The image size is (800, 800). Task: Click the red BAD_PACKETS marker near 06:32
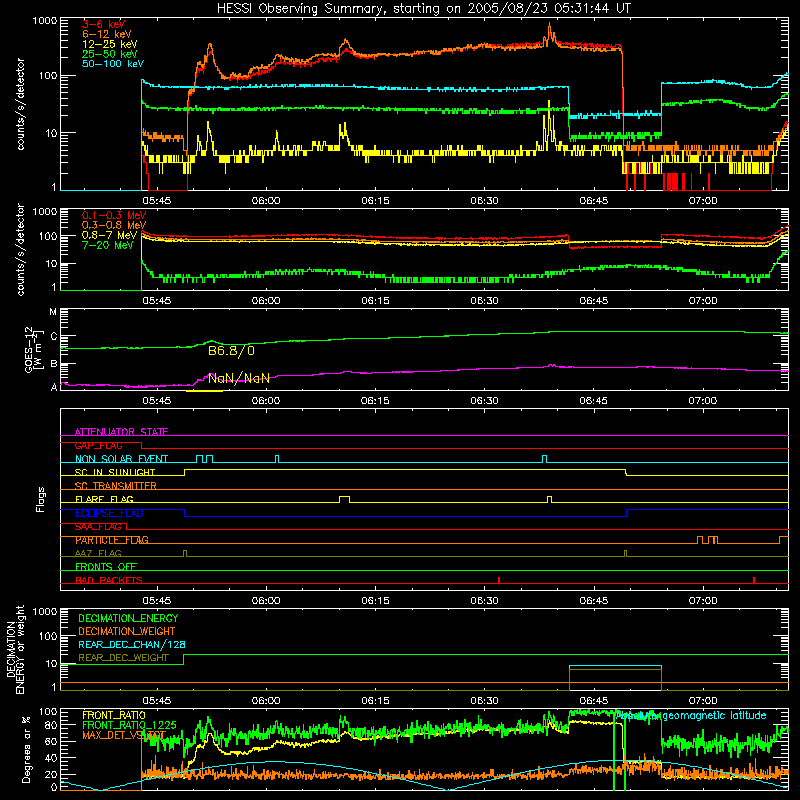(x=499, y=580)
